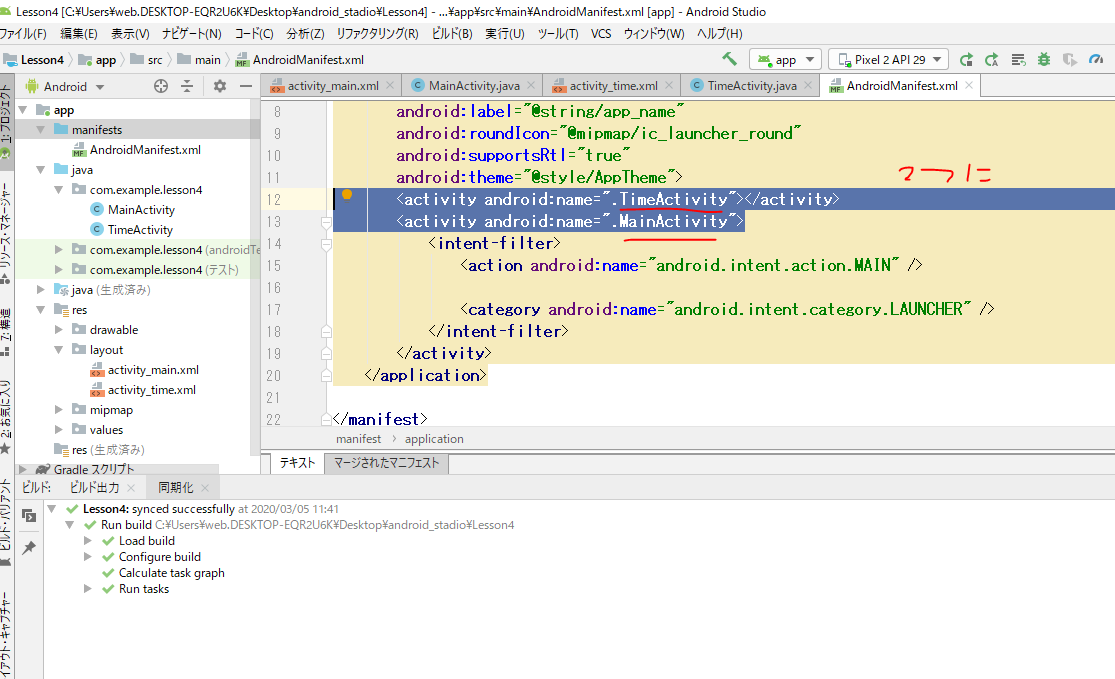Click the intention lightbulb on line 12
1115x679 pixels.
[347, 195]
